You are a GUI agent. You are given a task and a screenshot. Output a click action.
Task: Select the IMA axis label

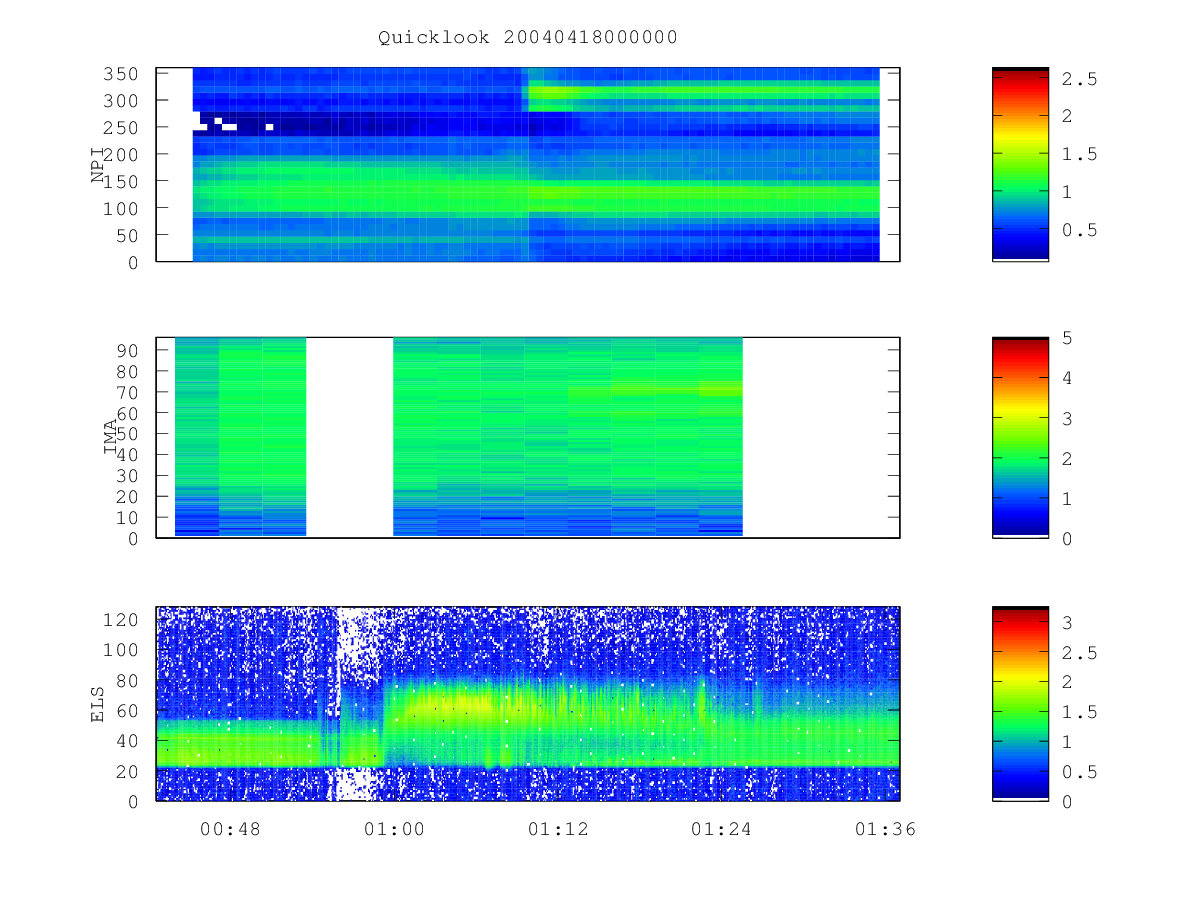point(110,437)
